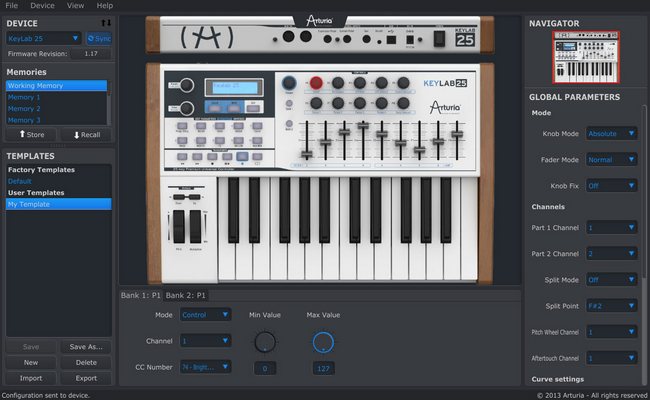Click the Export template button
The height and width of the screenshot is (400, 650).
[x=86, y=378]
